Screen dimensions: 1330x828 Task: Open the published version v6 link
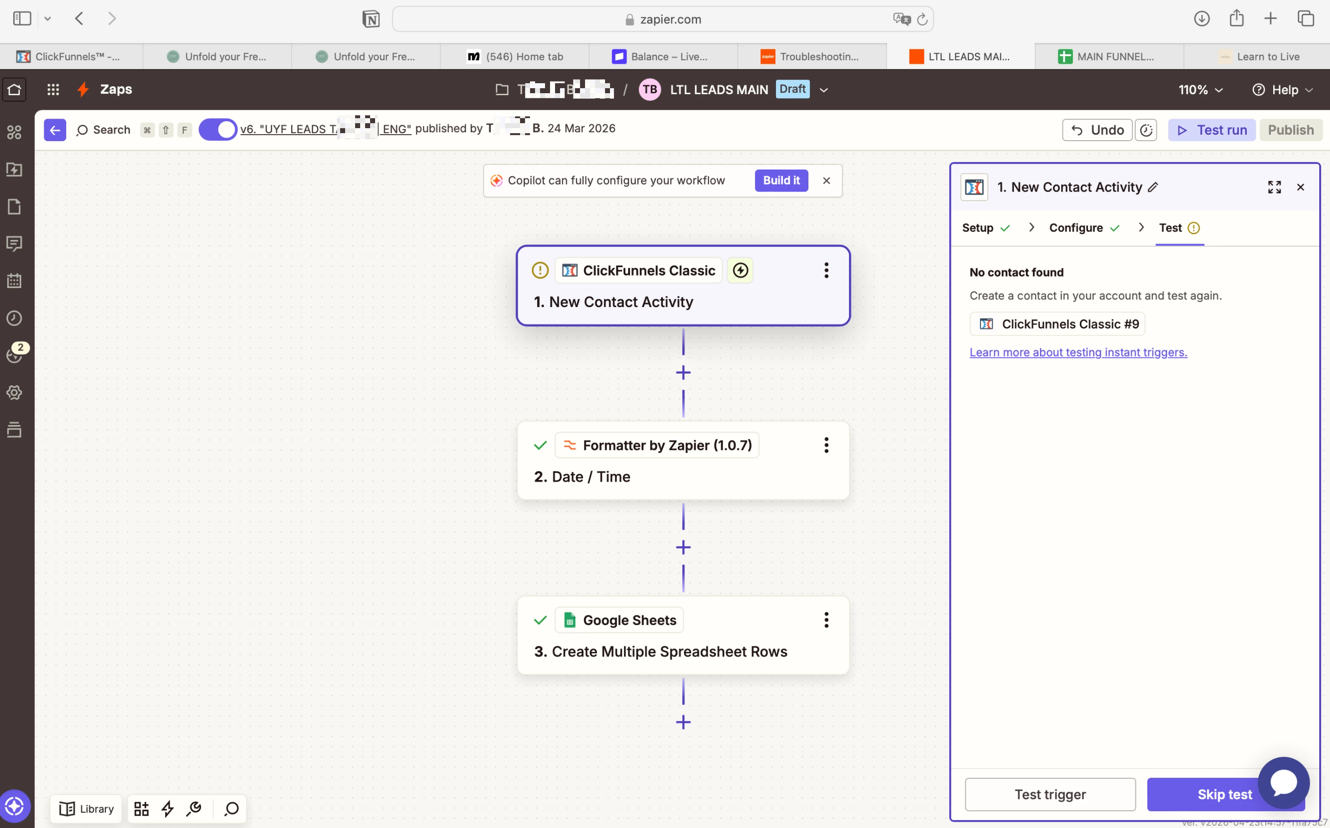[x=325, y=129]
